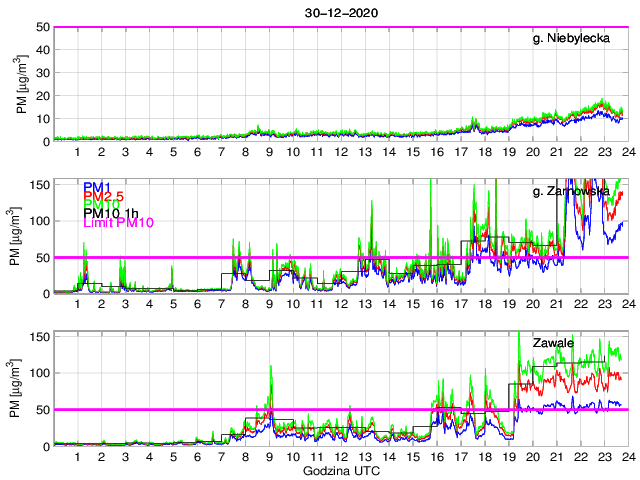Select the 'g. Zarnowska' station label
This screenshot has width=640, height=480.
[x=571, y=191]
